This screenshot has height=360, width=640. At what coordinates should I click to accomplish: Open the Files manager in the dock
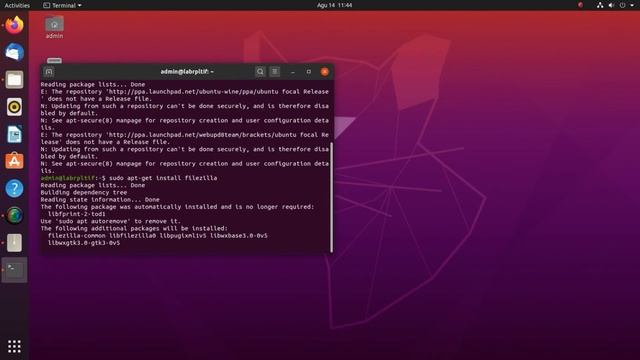[x=14, y=80]
